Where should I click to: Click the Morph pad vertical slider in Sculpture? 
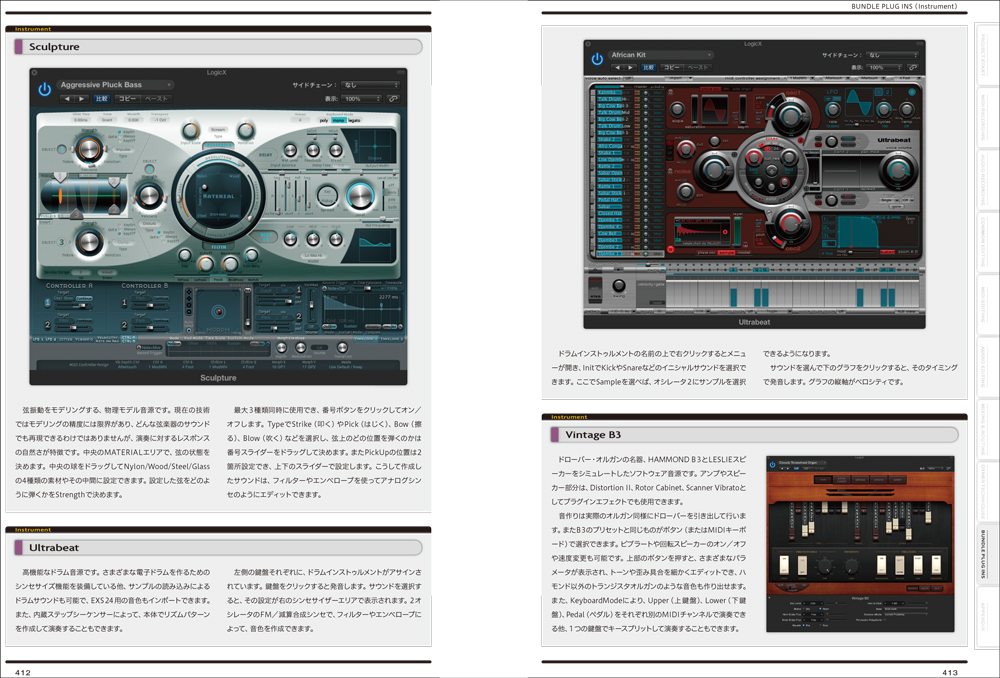point(248,309)
